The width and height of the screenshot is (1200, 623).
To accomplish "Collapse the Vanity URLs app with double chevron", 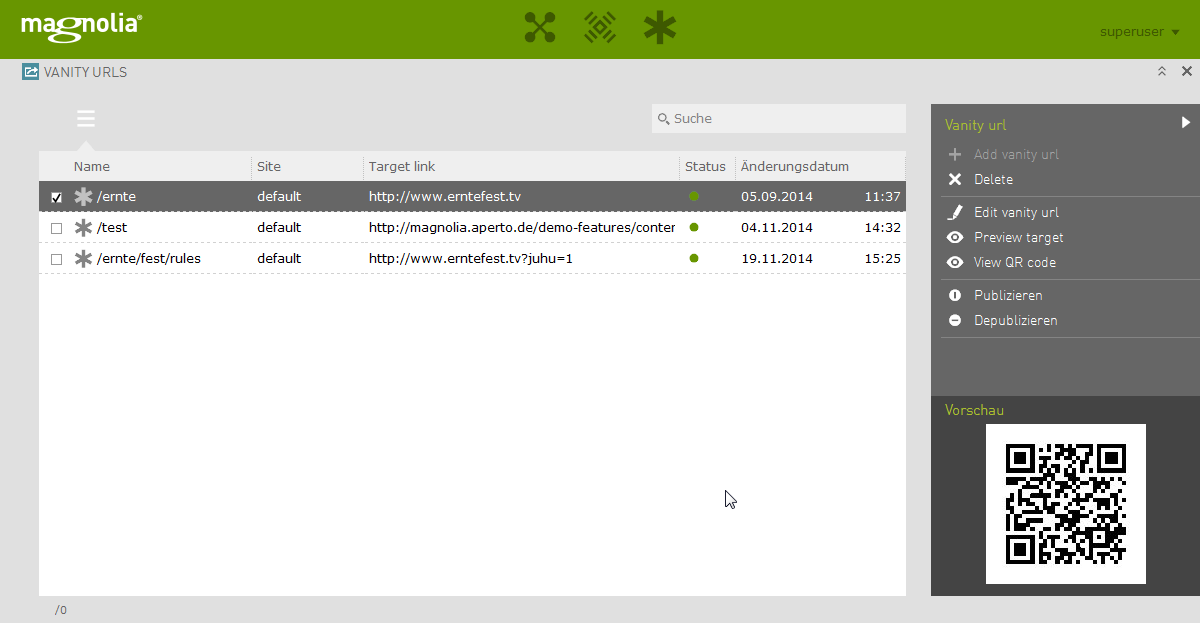I will [1162, 72].
